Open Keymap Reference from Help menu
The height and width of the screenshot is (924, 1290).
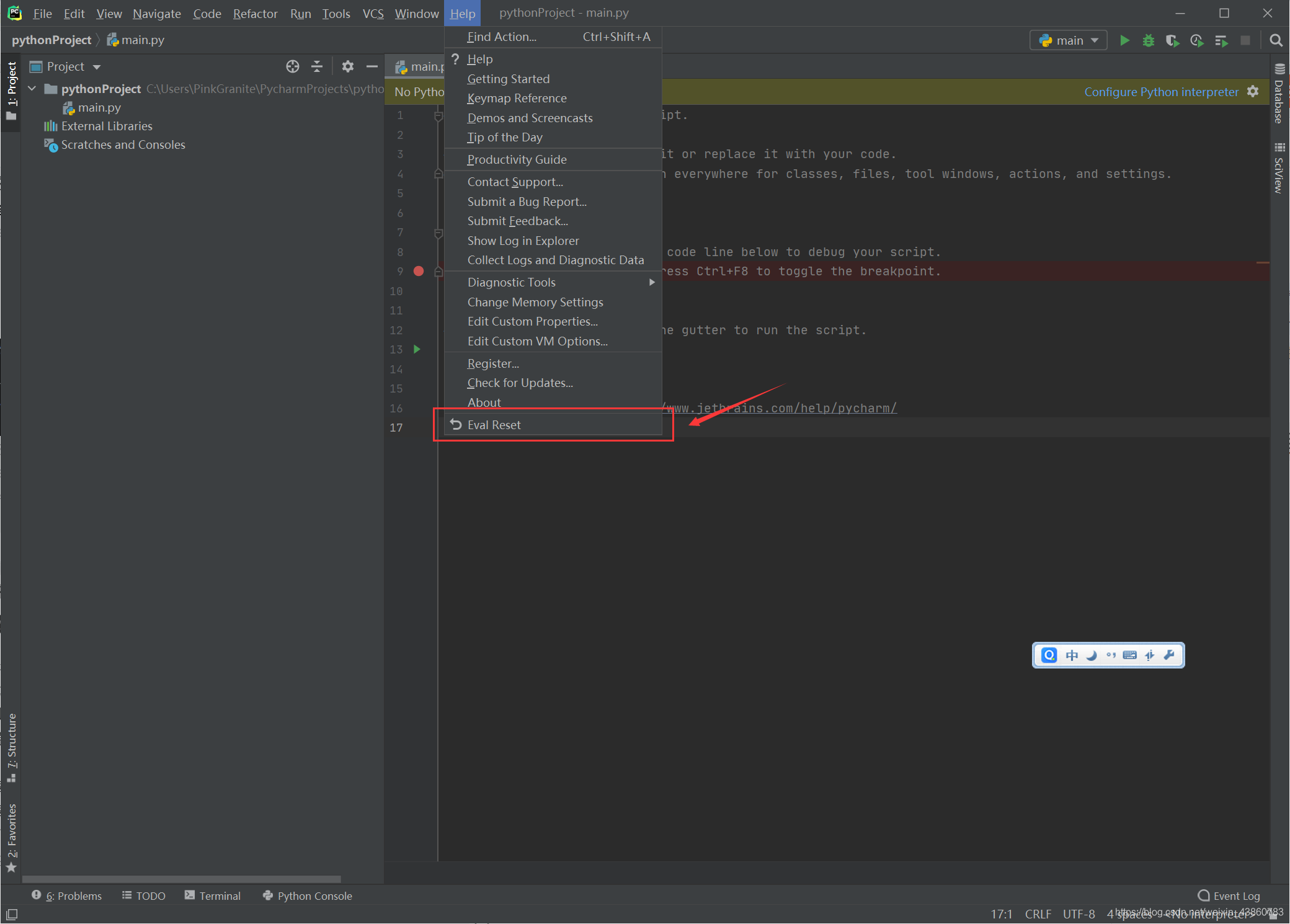[553, 98]
